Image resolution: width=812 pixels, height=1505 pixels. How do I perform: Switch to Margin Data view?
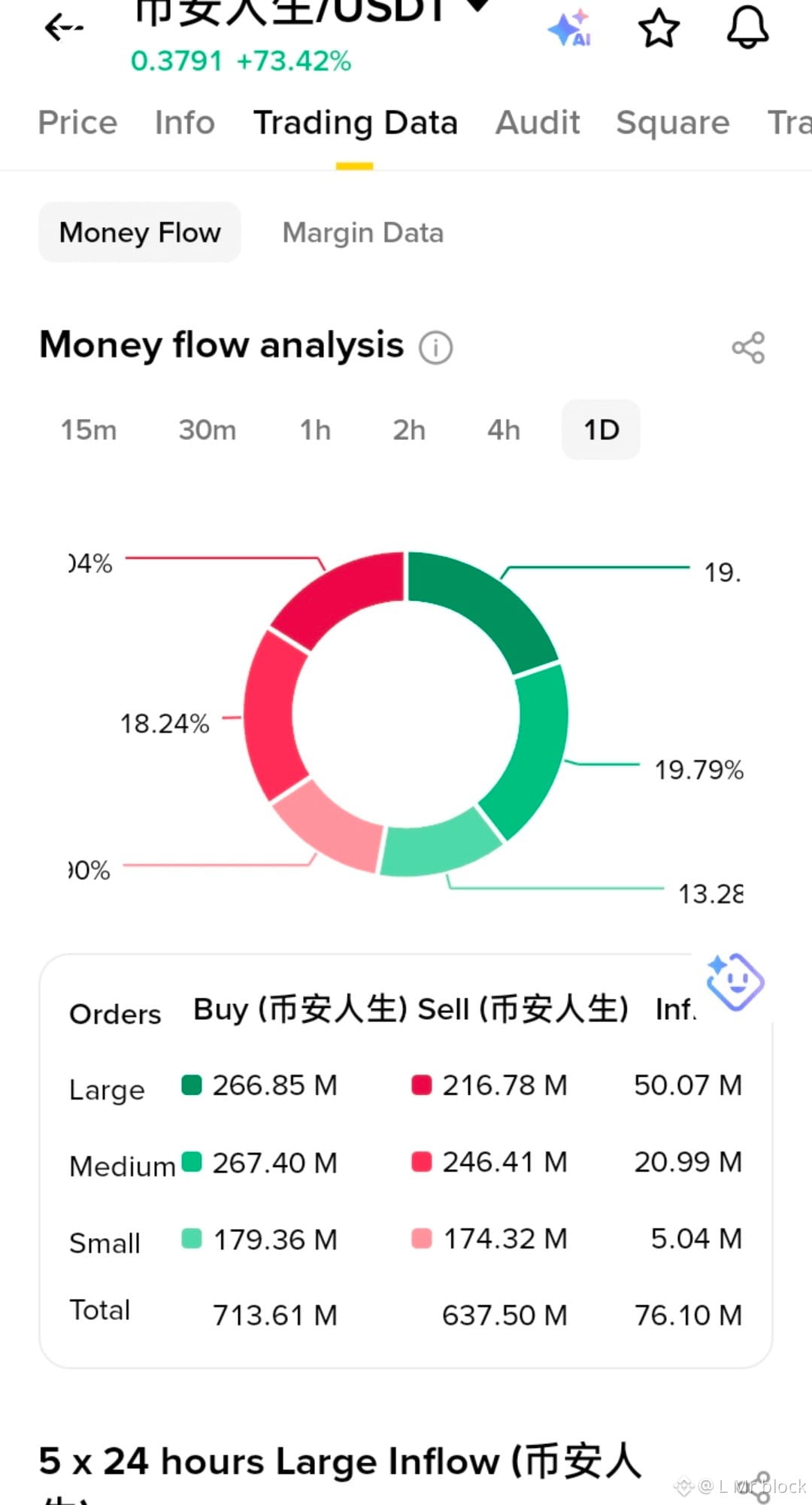point(362,232)
